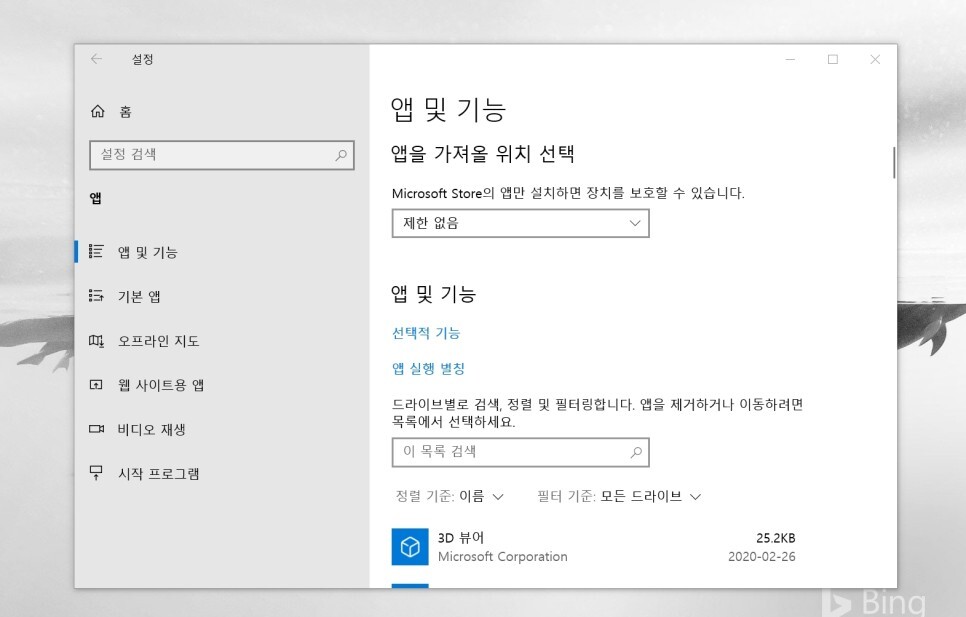Open the 선택적 기능 link

[x=426, y=333]
